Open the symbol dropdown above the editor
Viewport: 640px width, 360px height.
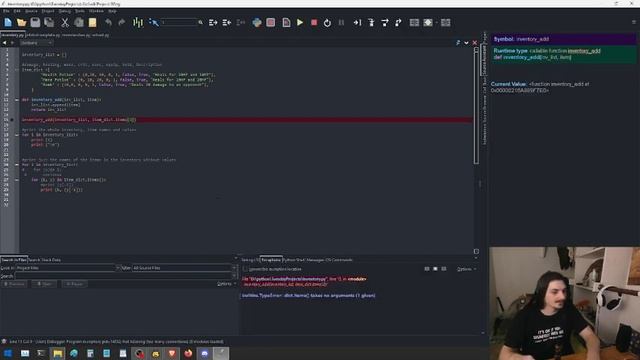click(x=36, y=42)
